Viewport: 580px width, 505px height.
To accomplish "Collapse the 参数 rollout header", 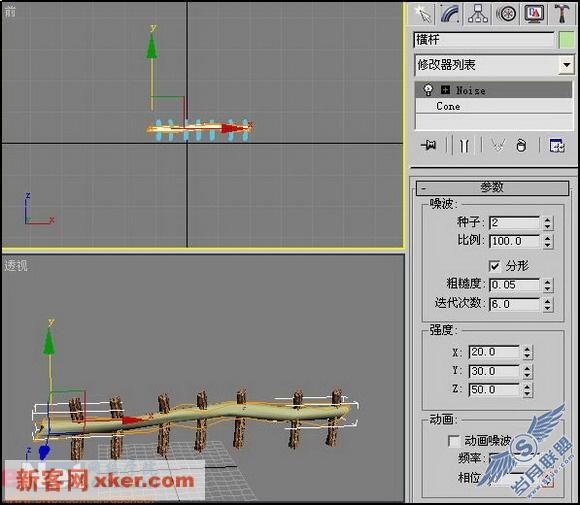I will coord(492,188).
